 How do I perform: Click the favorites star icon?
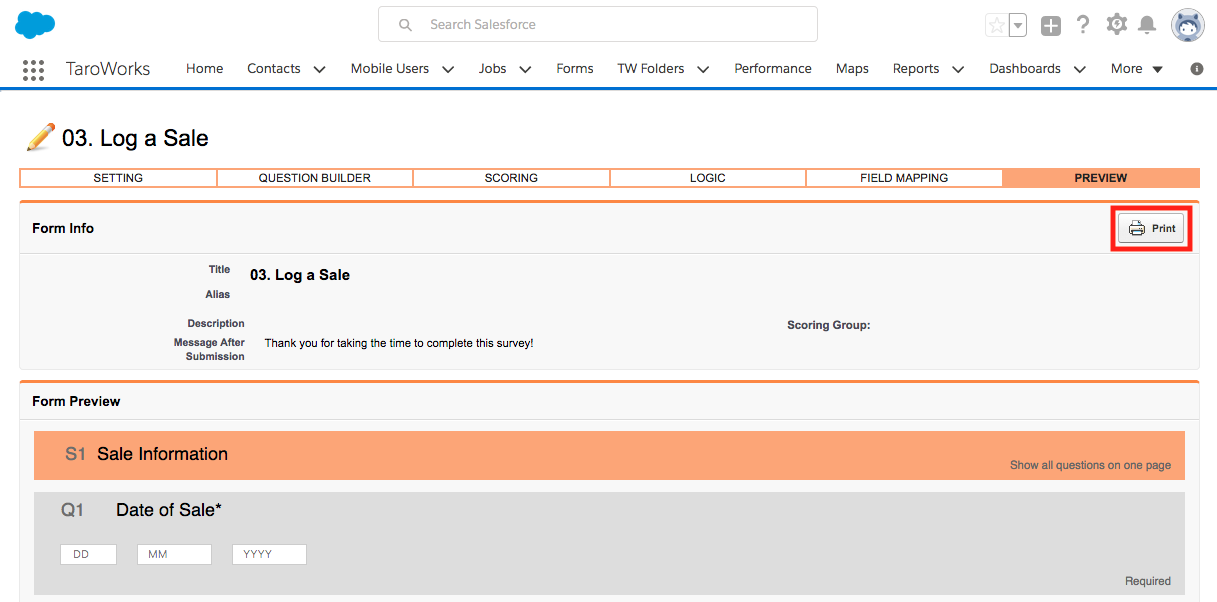point(996,26)
